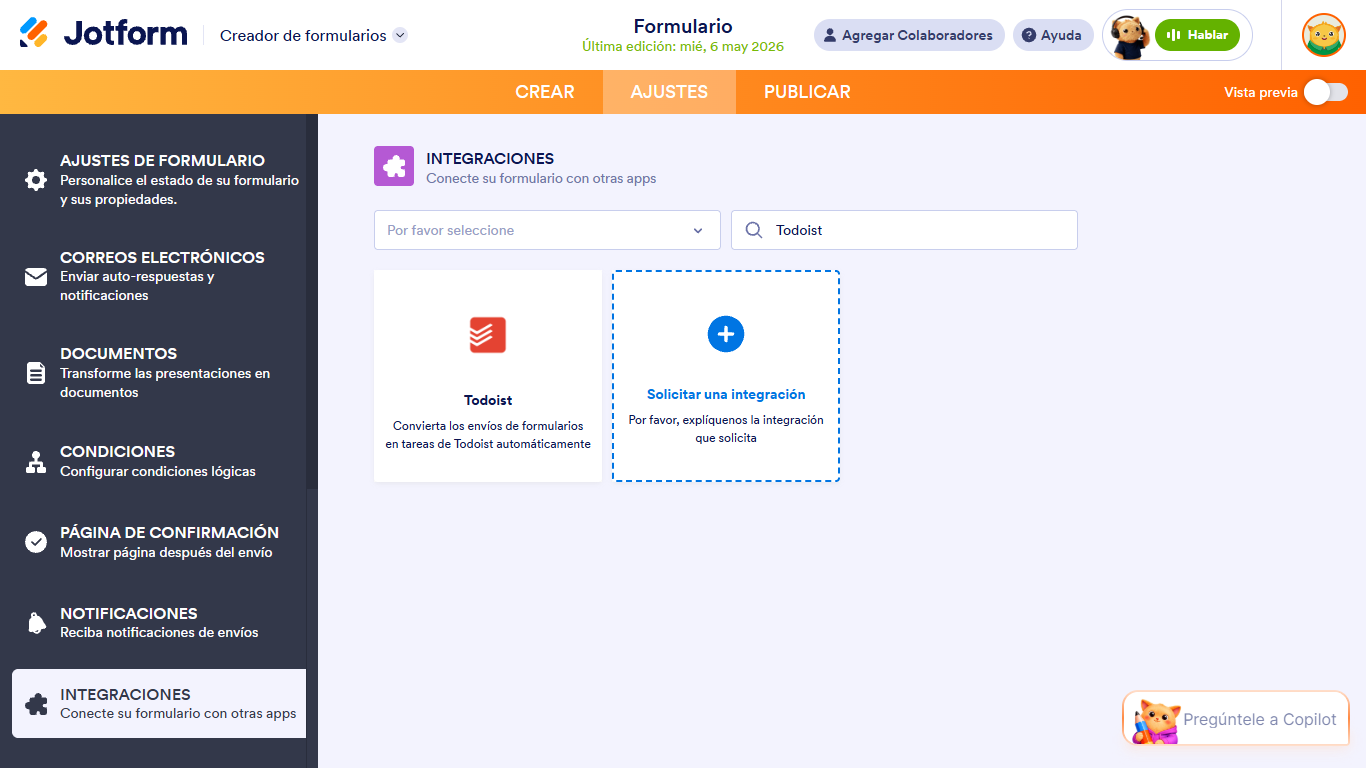Click the checkmark confirmation icon

pyautogui.click(x=36, y=542)
